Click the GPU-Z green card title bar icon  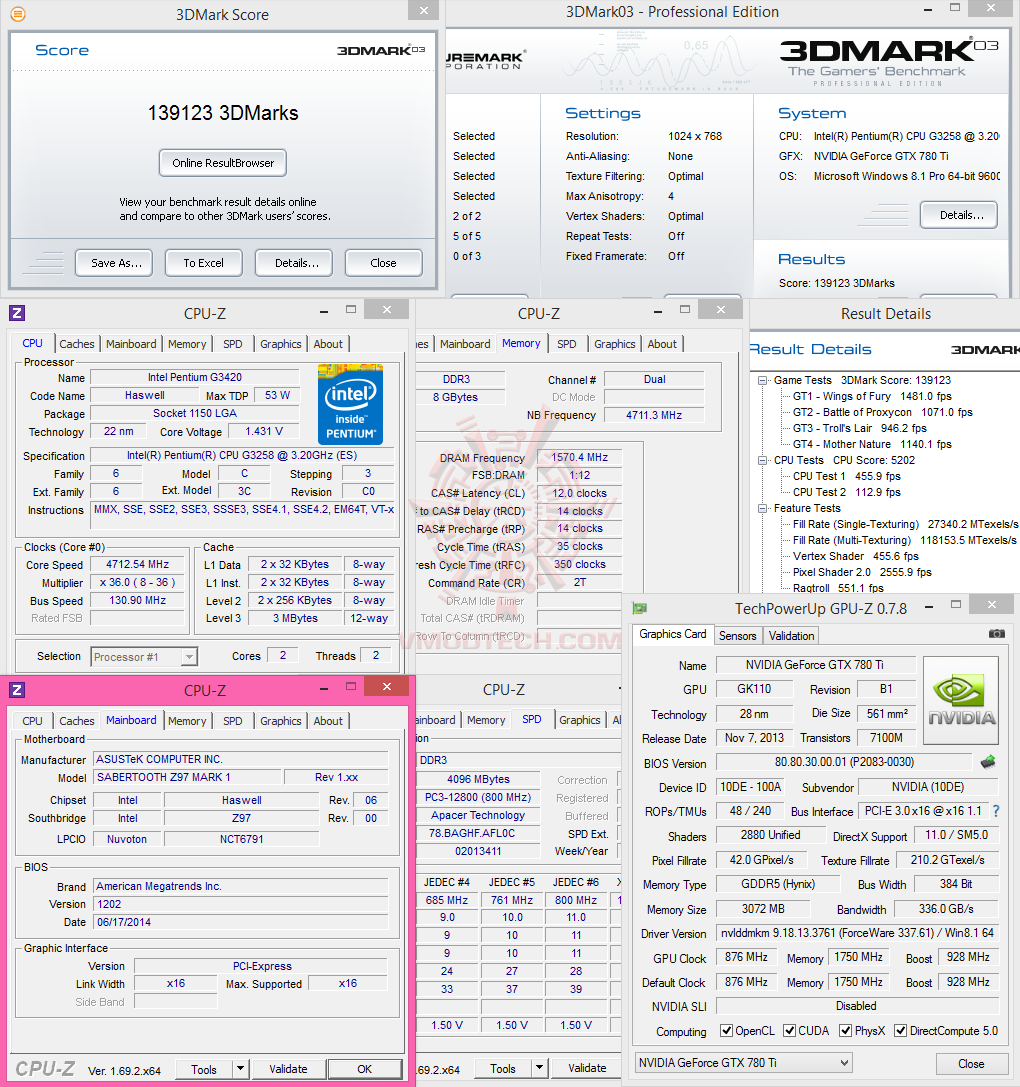click(x=639, y=608)
